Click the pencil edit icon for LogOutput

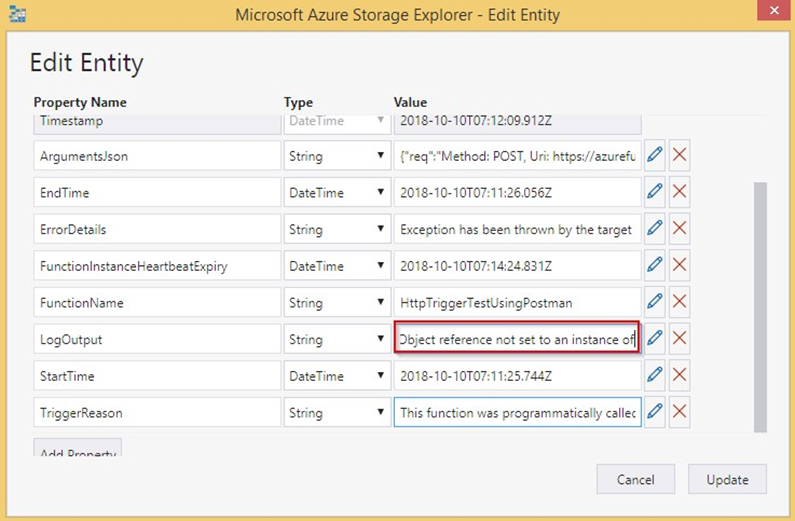[655, 339]
